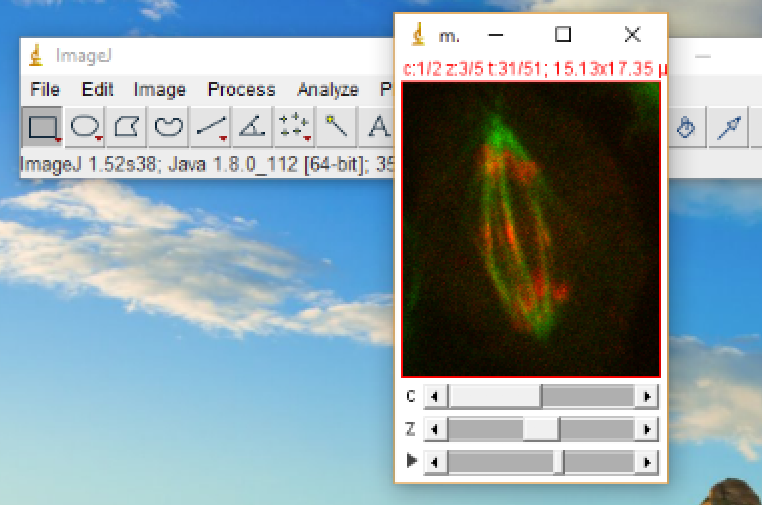Select the Wand tracing tool
This screenshot has height=505, width=762.
click(336, 127)
